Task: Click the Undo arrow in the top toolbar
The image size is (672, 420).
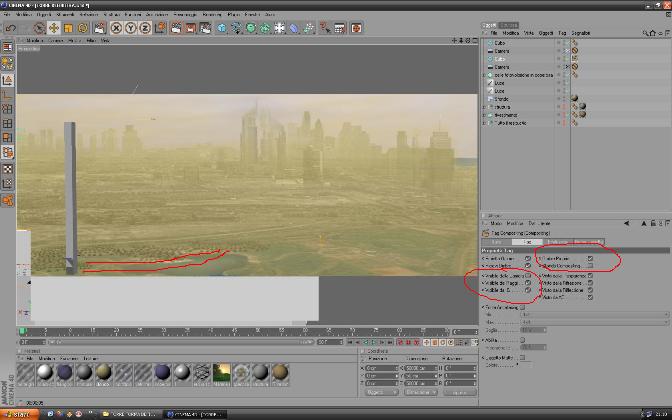Action: pos(10,28)
